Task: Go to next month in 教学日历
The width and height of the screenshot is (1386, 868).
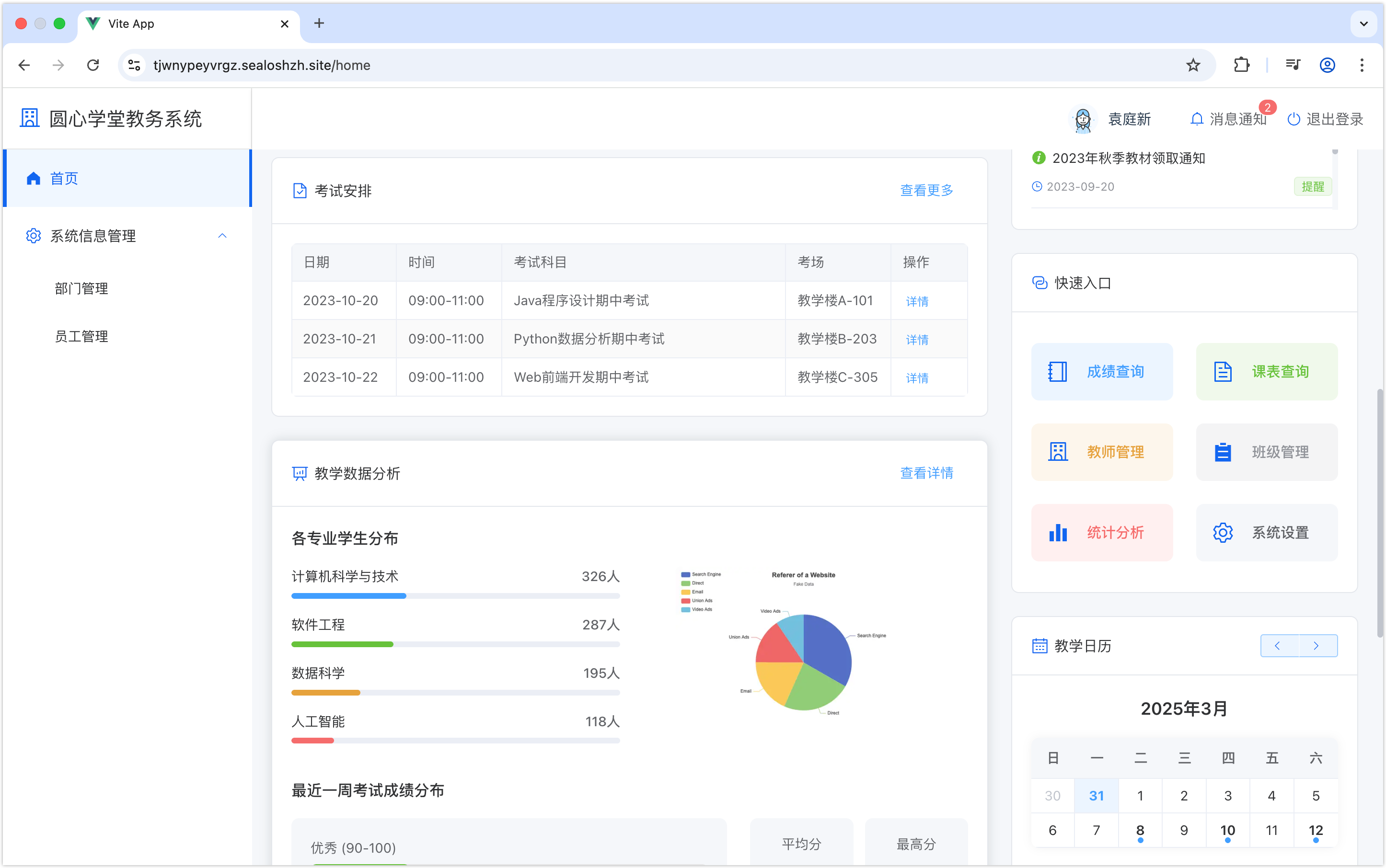Action: point(1317,646)
